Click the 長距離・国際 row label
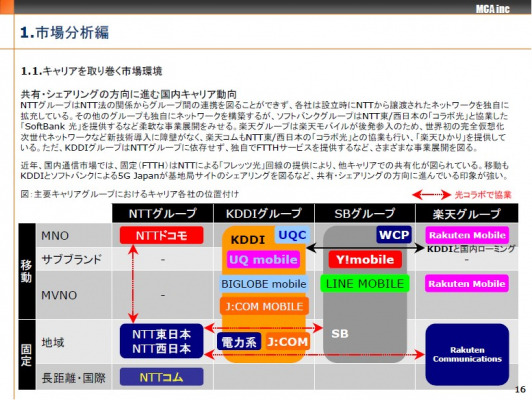This screenshot has width=532, height=400. tap(73, 378)
